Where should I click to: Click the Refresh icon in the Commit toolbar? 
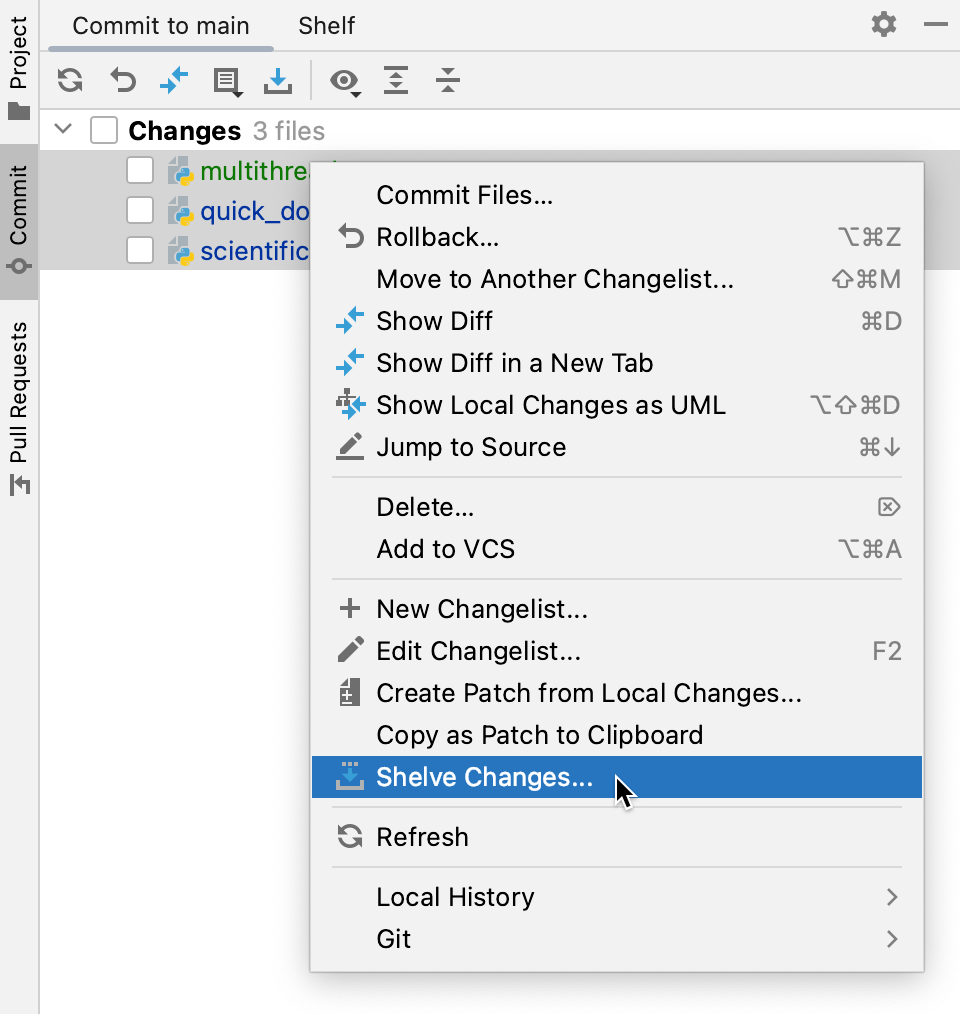(69, 81)
